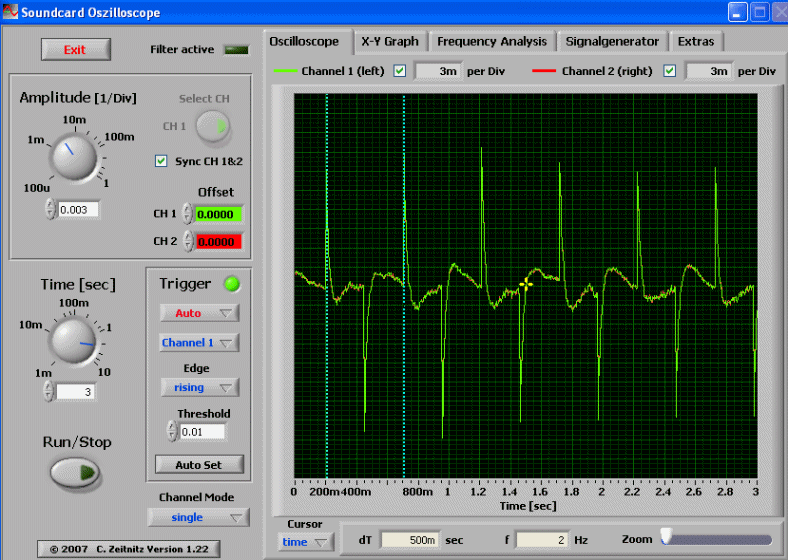Click the green Trigger status LED
This screenshot has width=788, height=560.
232,284
